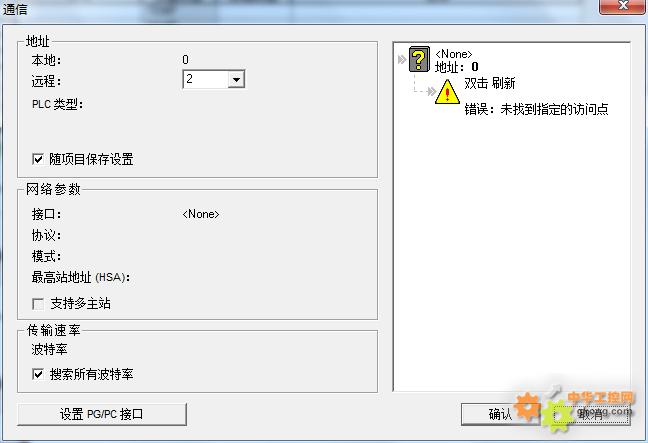Viewport: 648px width, 443px height.
Task: Click the 最高站地址 (HSA) label
Action: [81, 277]
